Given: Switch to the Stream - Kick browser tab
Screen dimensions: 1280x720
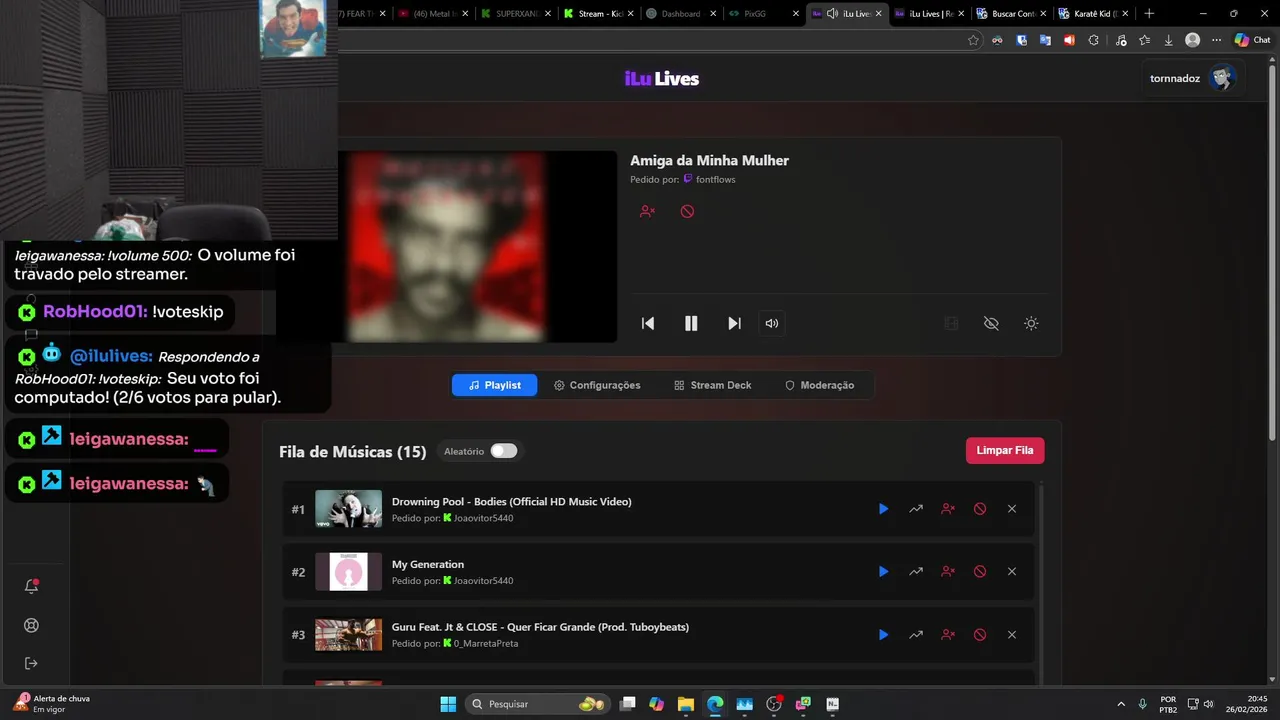Looking at the screenshot, I should pos(598,14).
